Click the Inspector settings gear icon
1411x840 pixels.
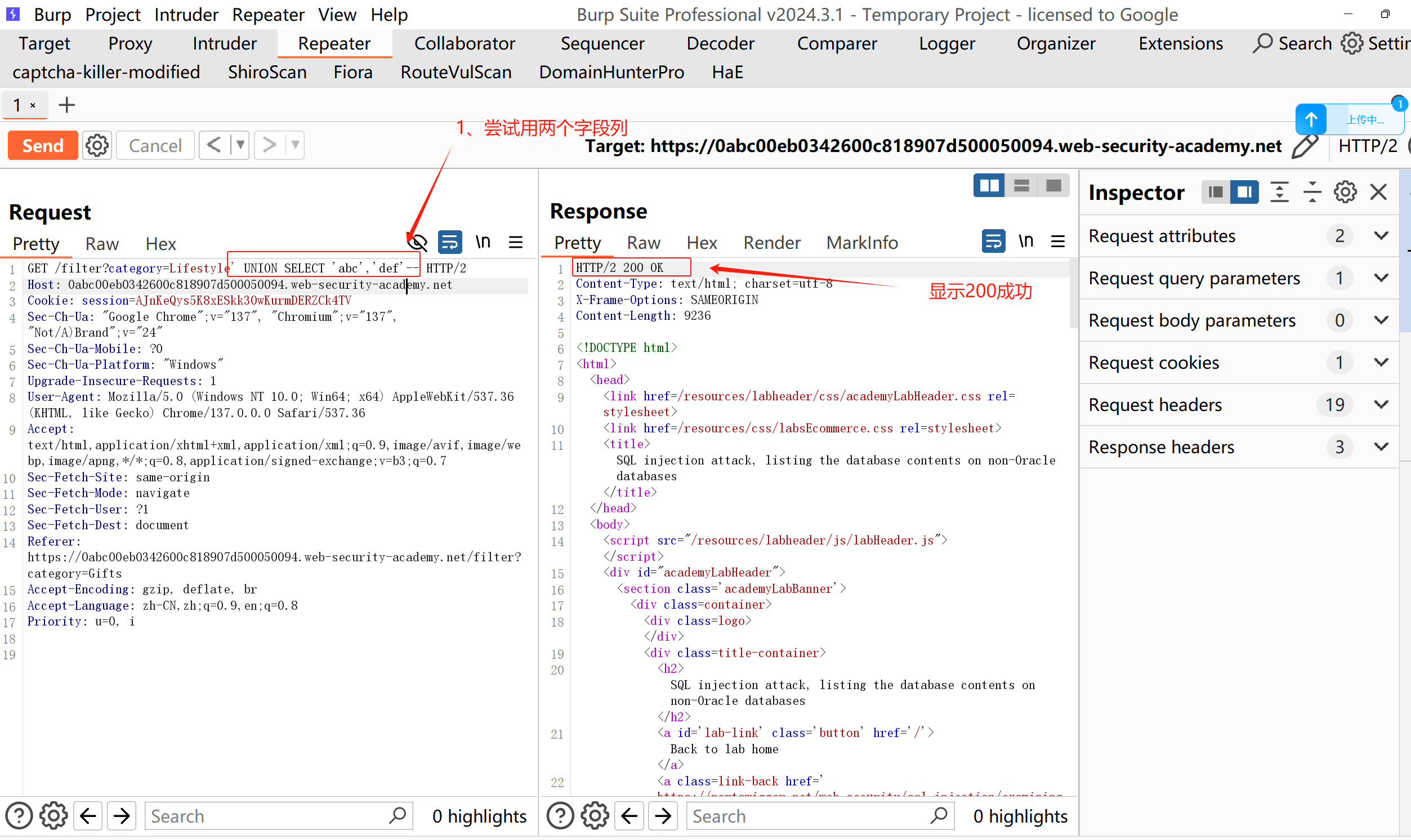point(1345,193)
